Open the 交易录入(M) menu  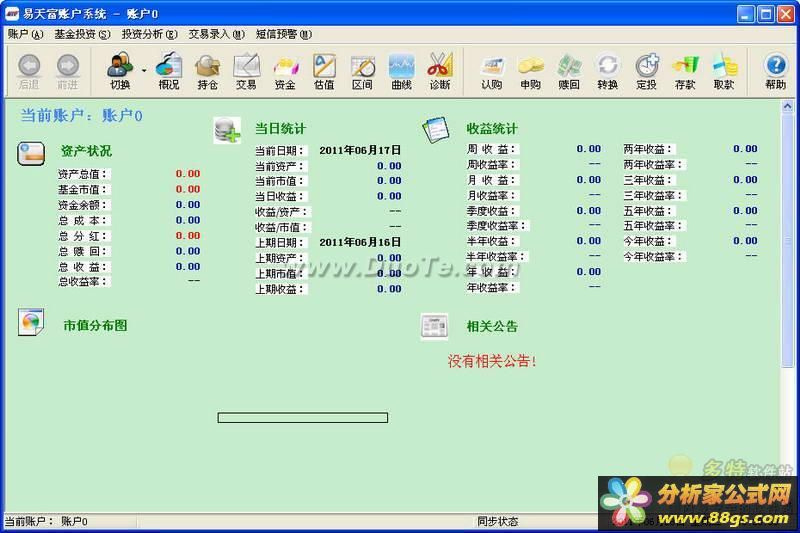pyautogui.click(x=216, y=34)
